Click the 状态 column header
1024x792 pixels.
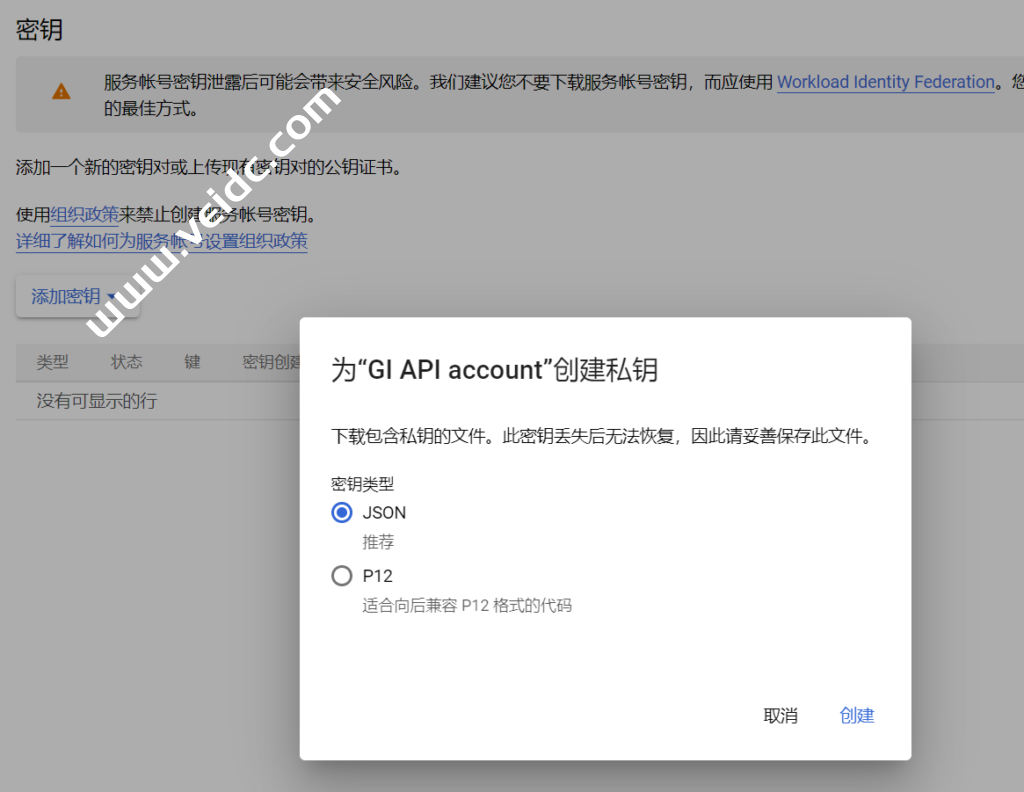(126, 362)
